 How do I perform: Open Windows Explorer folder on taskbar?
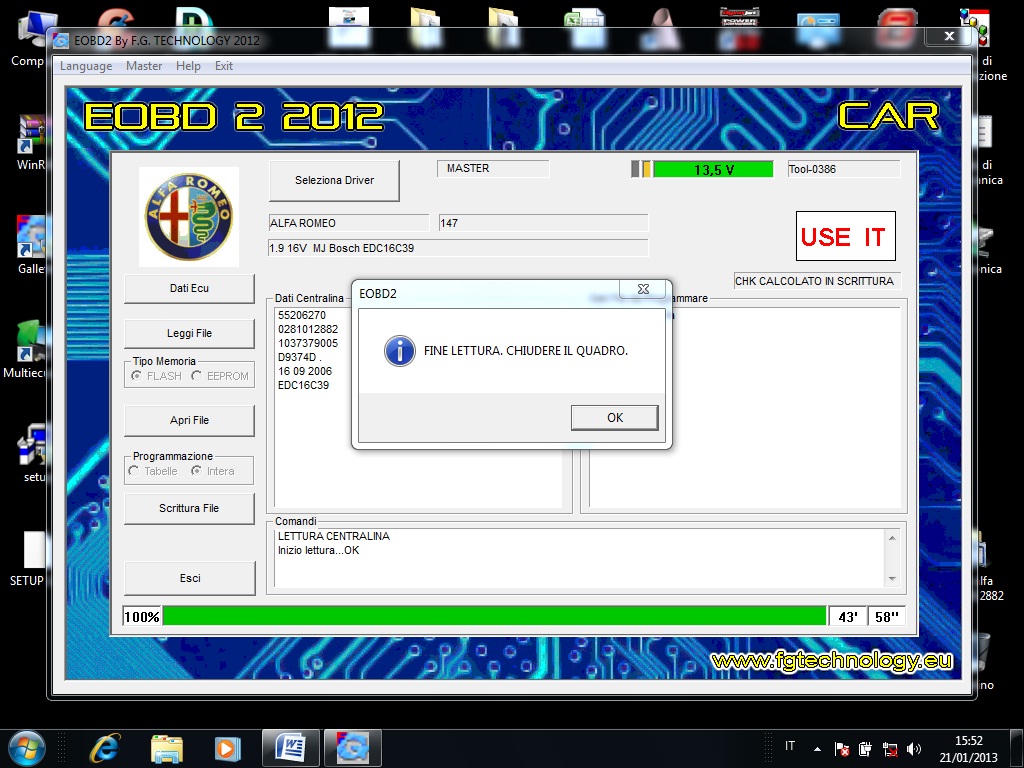tap(167, 749)
